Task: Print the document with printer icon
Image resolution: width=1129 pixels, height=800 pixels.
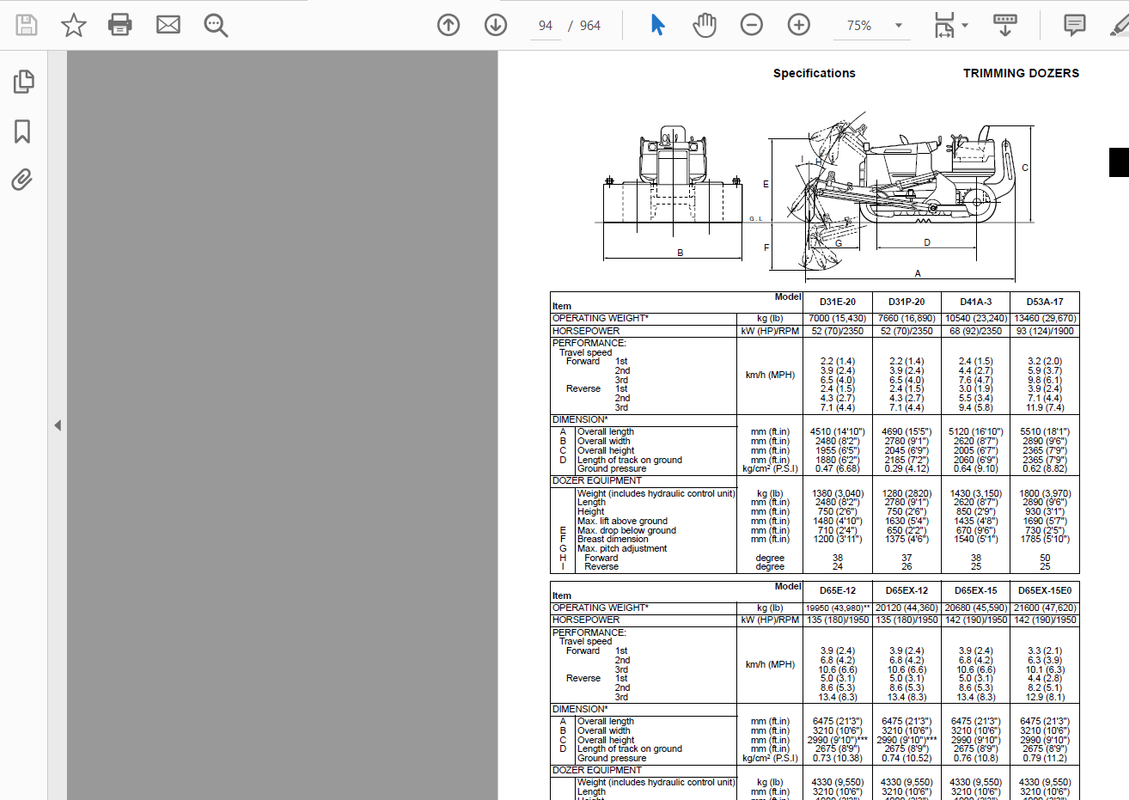Action: (x=120, y=25)
